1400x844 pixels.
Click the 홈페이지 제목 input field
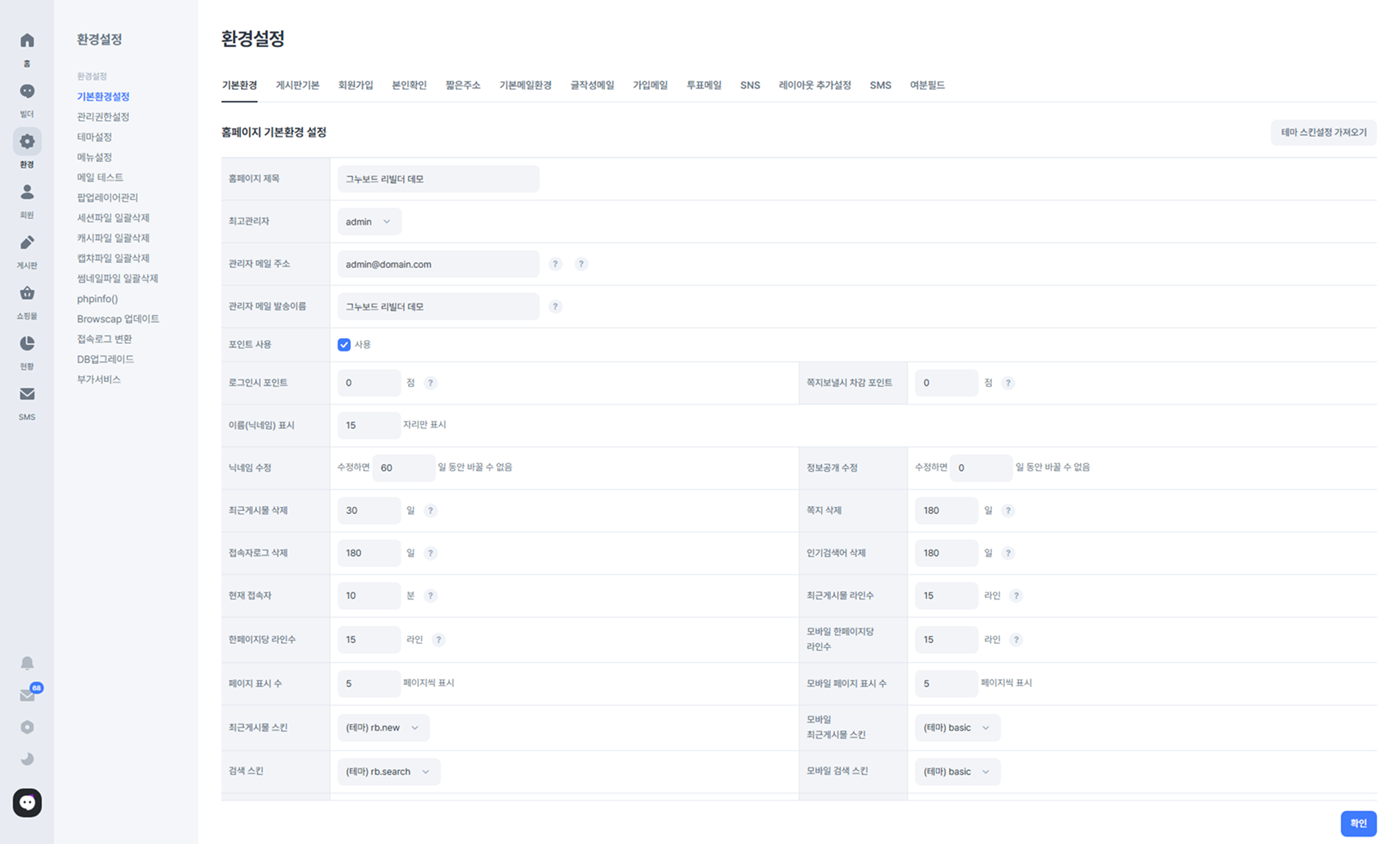(x=438, y=179)
